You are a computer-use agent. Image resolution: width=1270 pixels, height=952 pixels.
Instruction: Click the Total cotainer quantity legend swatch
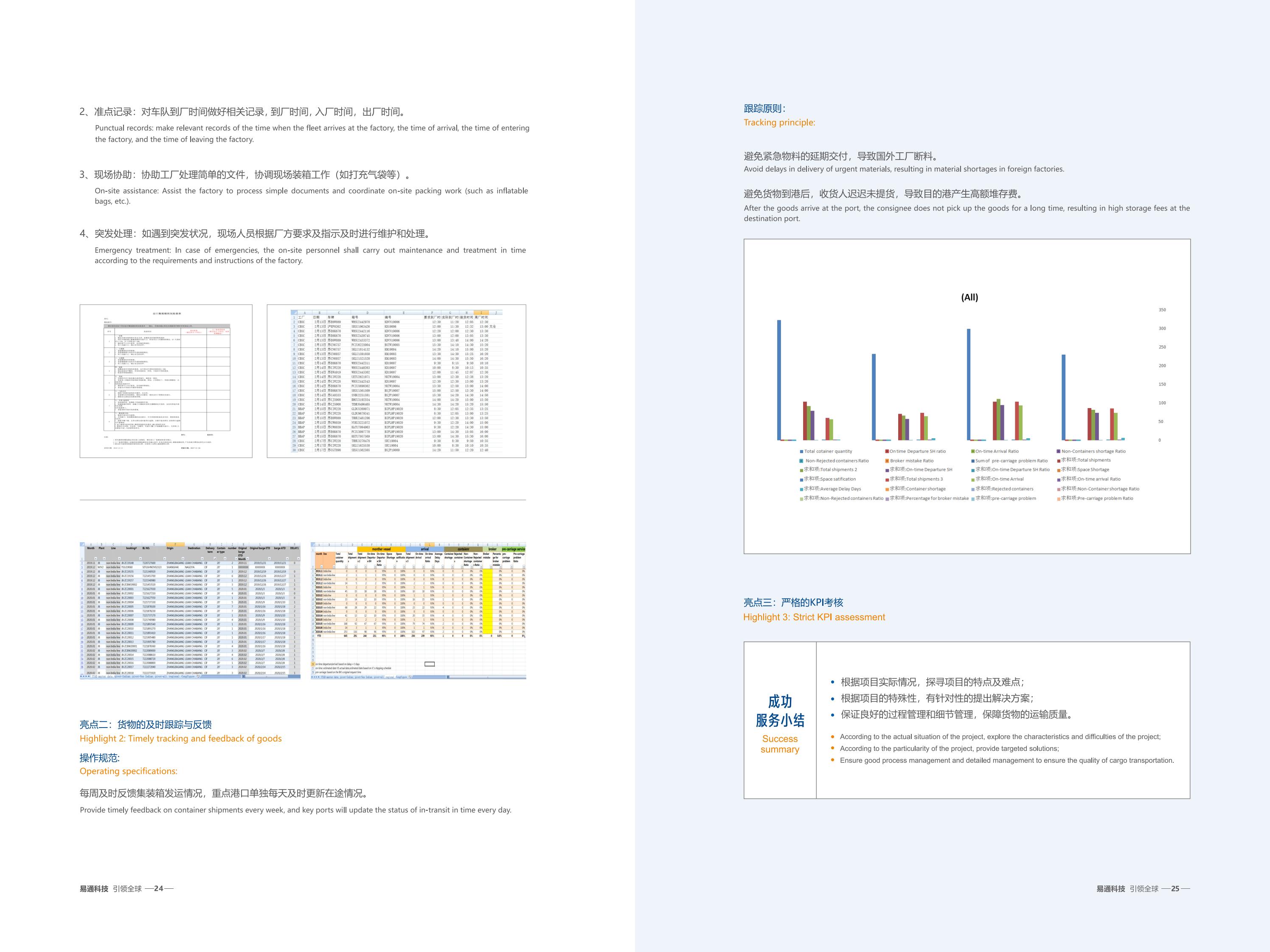click(x=801, y=451)
